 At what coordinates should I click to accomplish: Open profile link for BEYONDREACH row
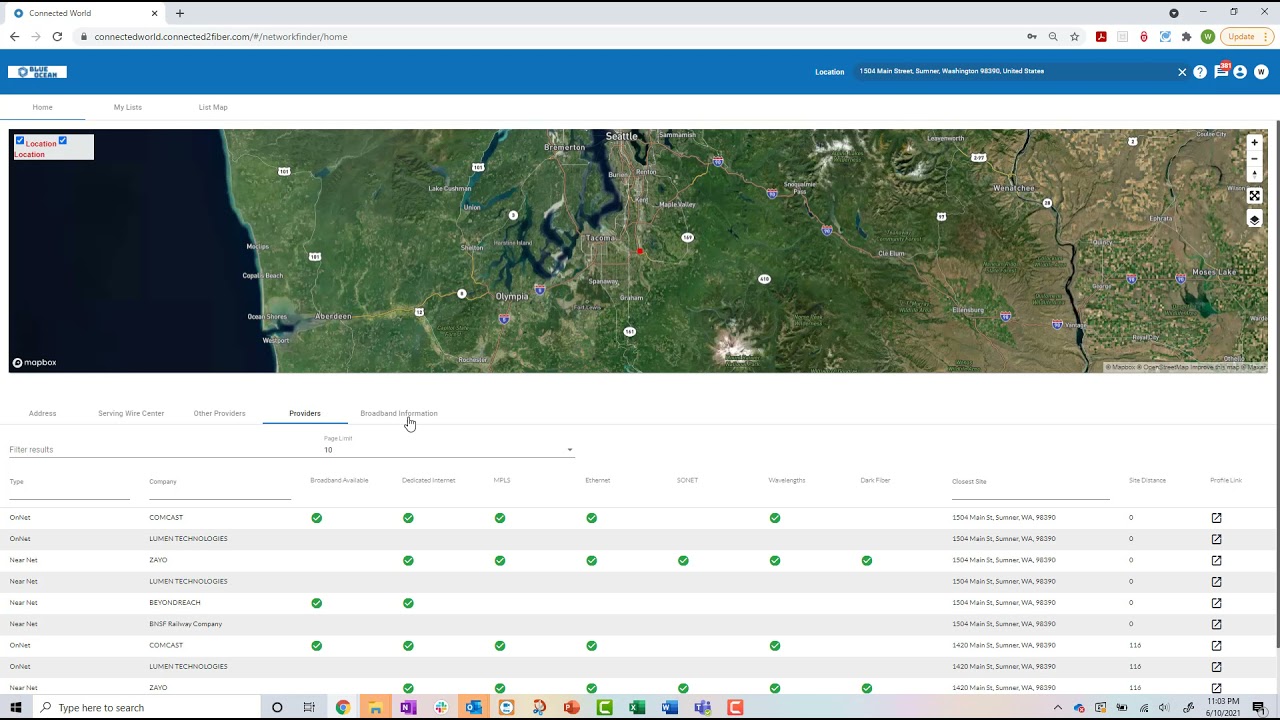(1216, 603)
